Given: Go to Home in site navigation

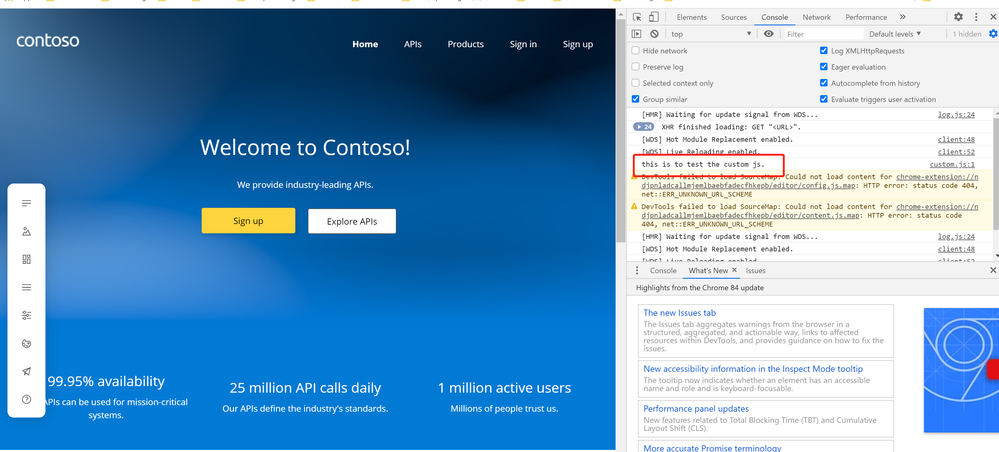Looking at the screenshot, I should coord(365,44).
